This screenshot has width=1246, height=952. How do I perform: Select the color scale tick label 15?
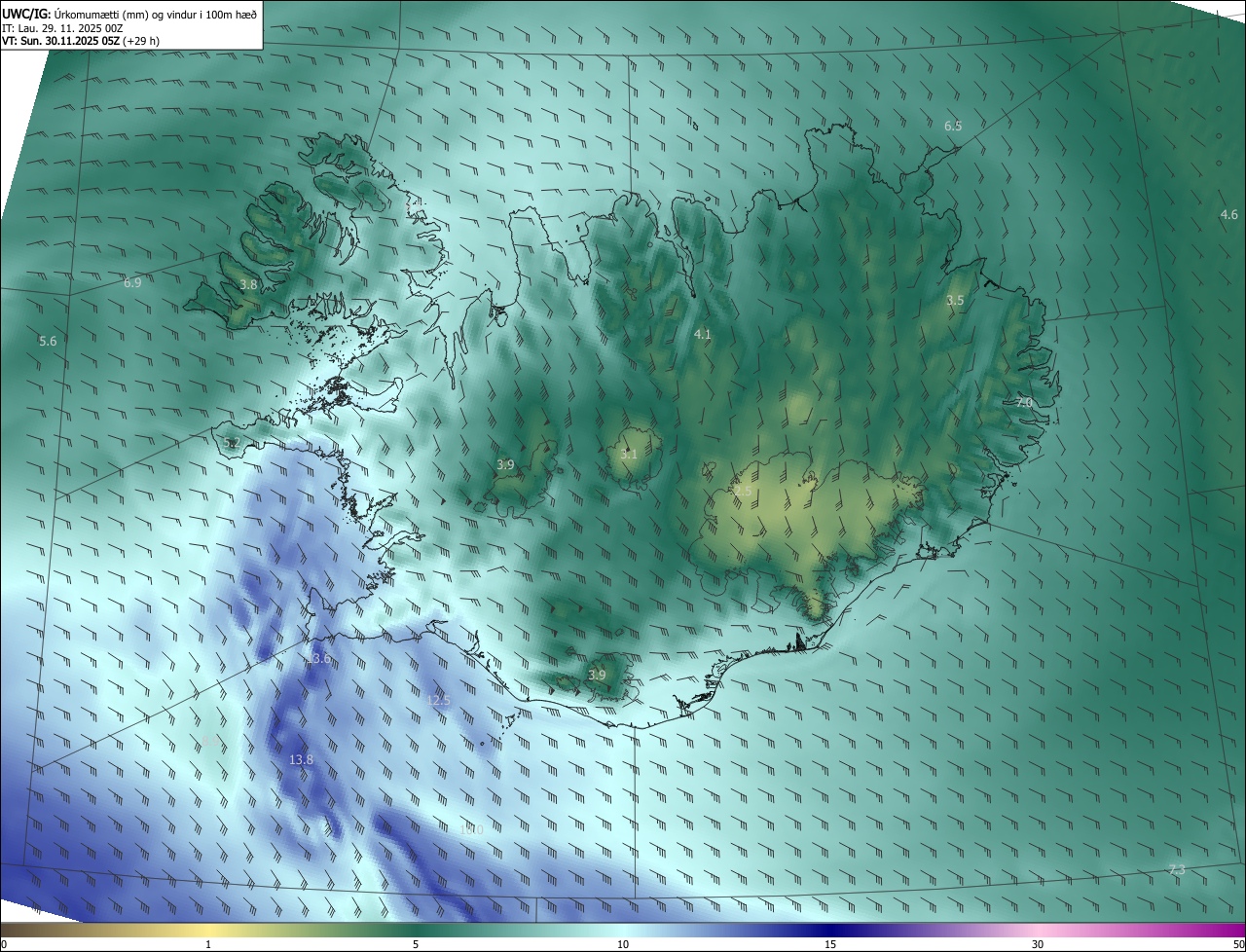coord(830,944)
